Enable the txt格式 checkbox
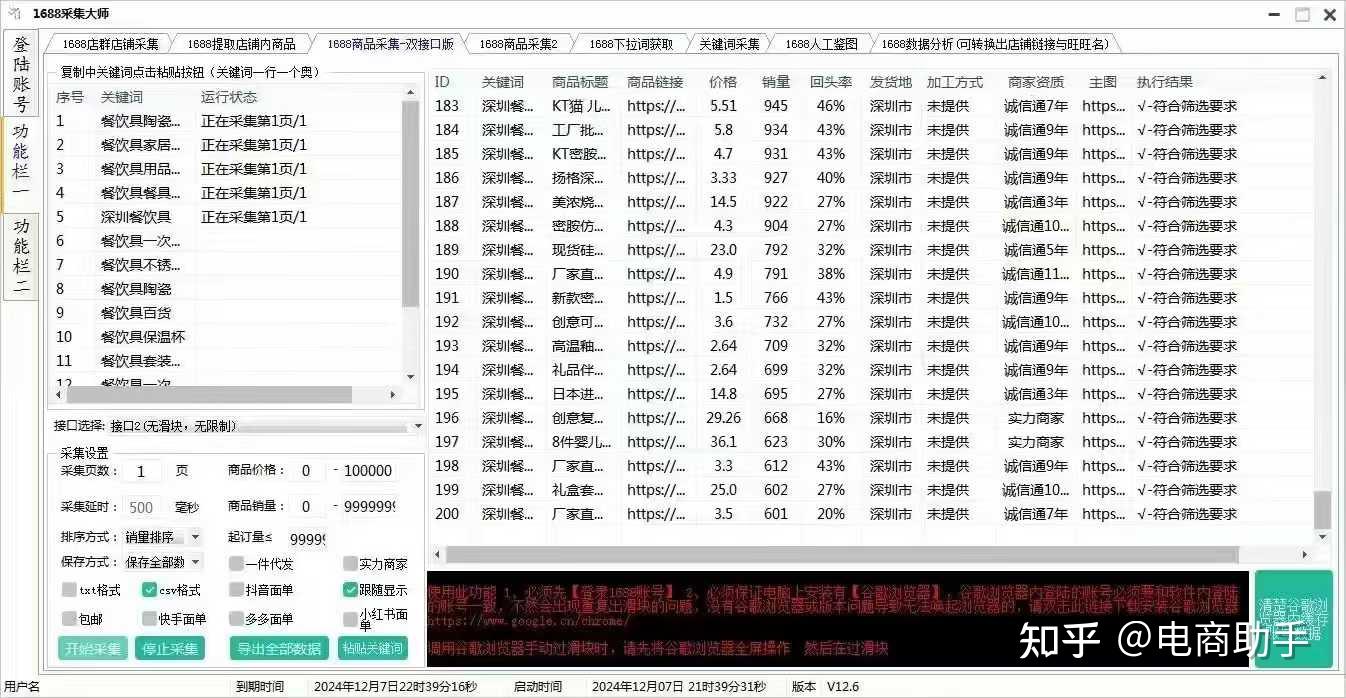This screenshot has width=1346, height=698. (69, 590)
